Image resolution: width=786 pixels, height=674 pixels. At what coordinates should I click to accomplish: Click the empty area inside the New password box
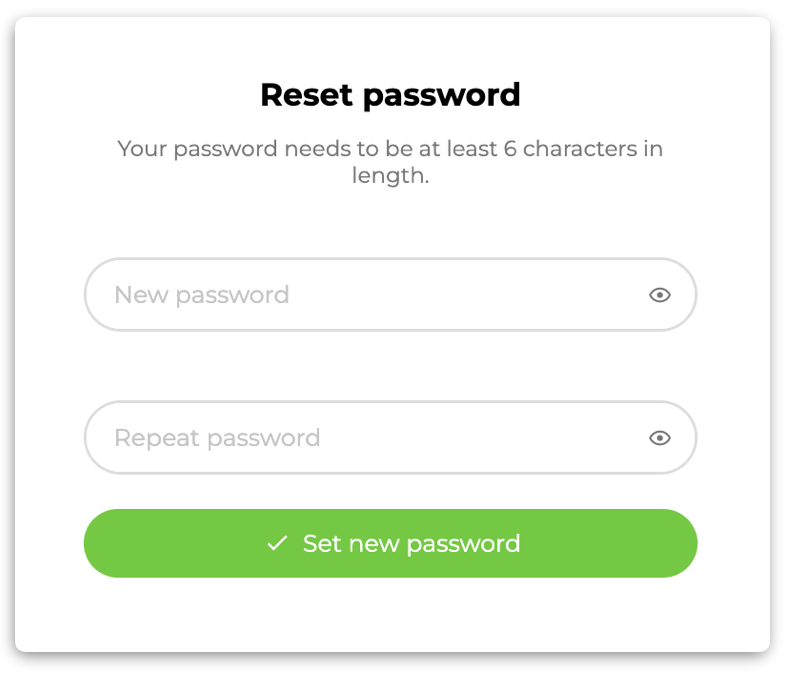click(466, 295)
